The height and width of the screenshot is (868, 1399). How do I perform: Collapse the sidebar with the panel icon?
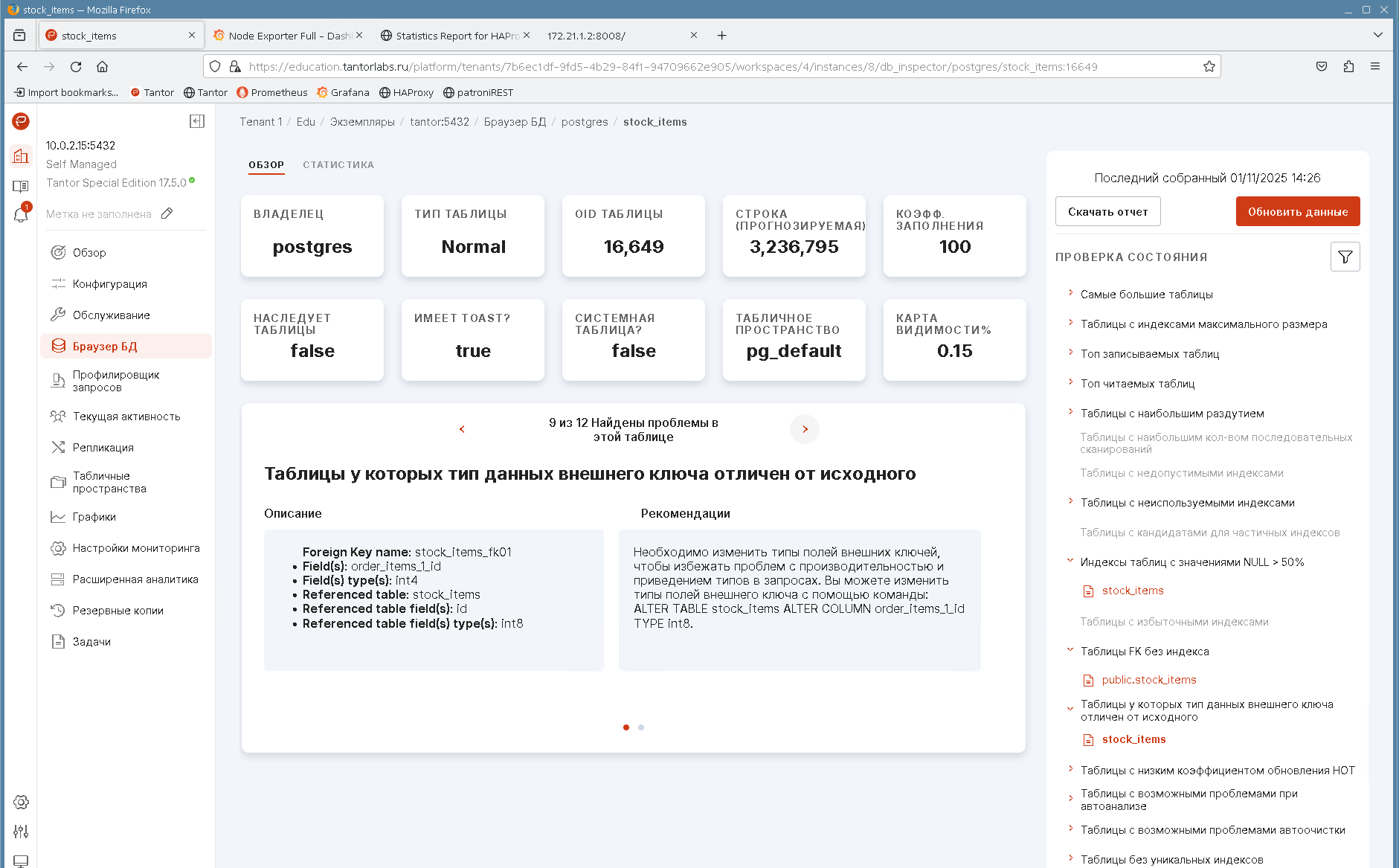[x=197, y=121]
